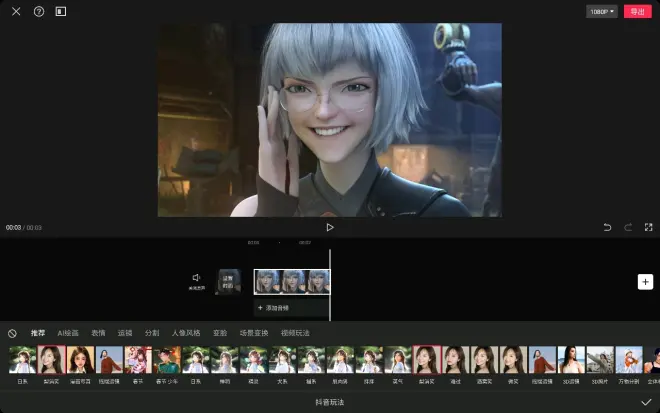Click the red 导出 export button

(x=636, y=12)
